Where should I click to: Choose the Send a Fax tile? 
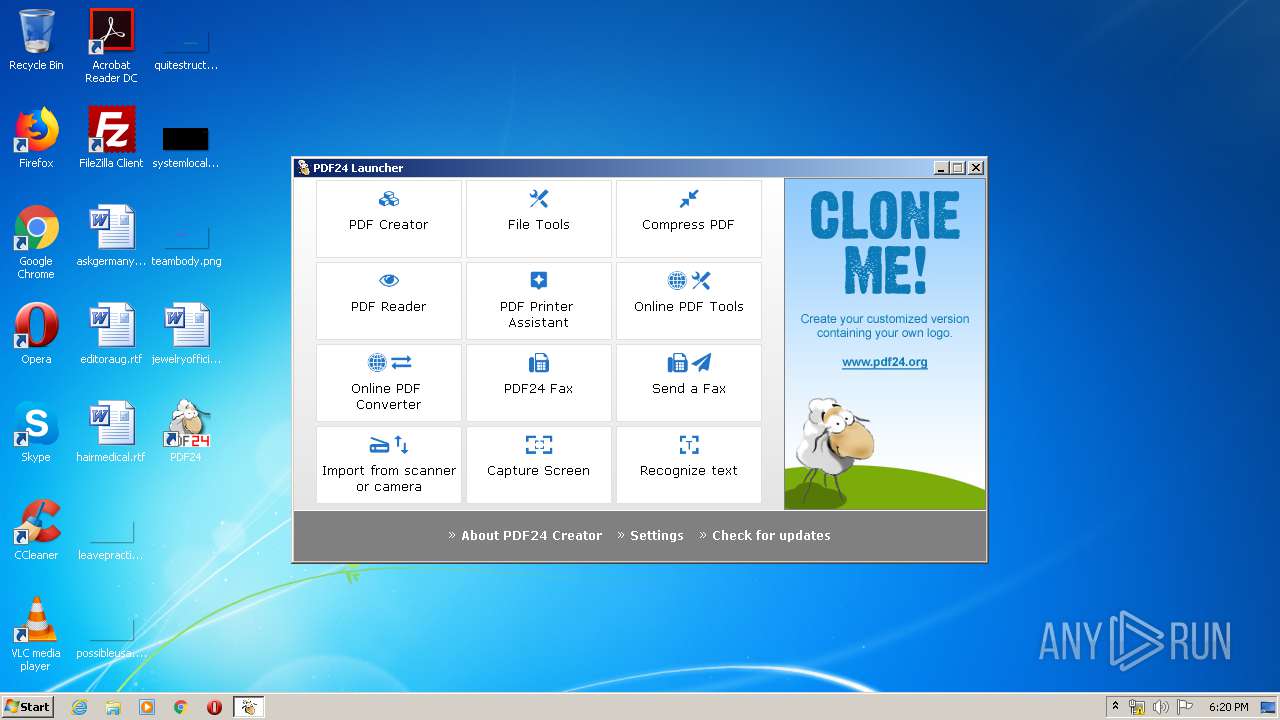pyautogui.click(x=688, y=383)
